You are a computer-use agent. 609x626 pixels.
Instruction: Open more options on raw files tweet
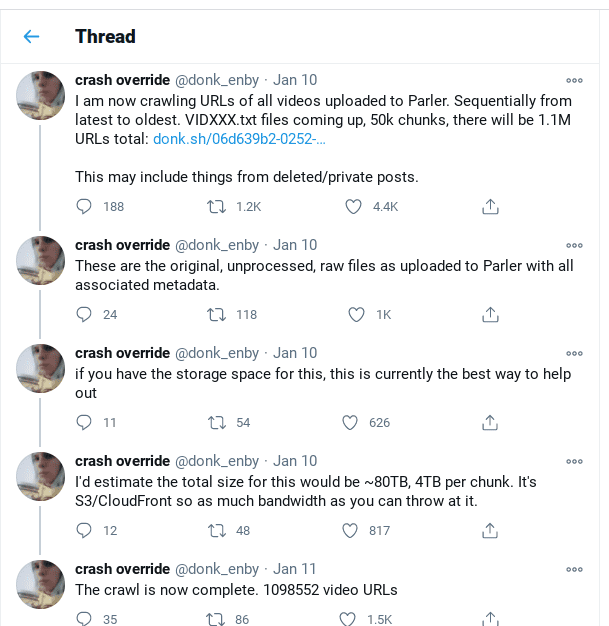tap(574, 245)
